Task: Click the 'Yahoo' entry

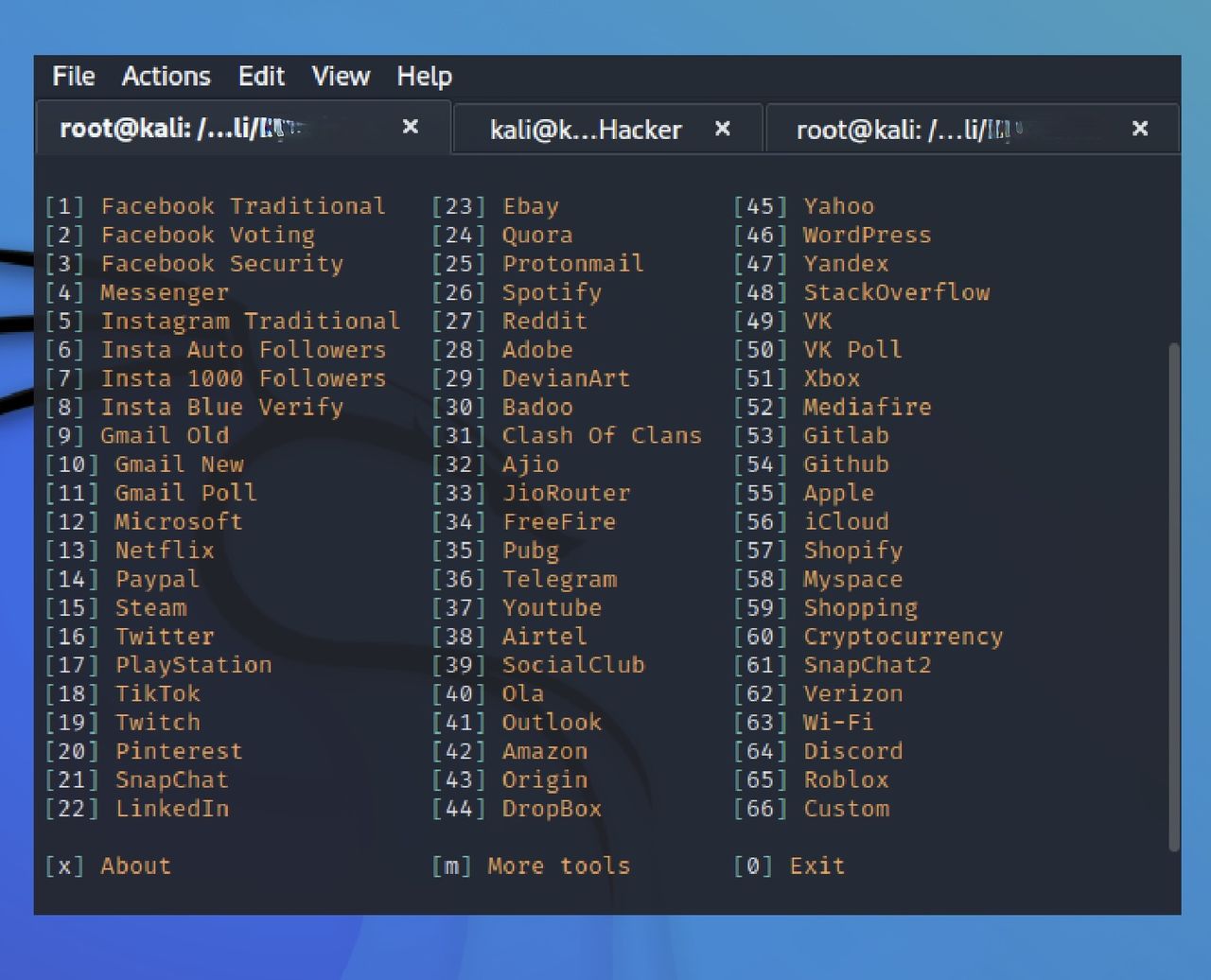Action: [x=839, y=206]
